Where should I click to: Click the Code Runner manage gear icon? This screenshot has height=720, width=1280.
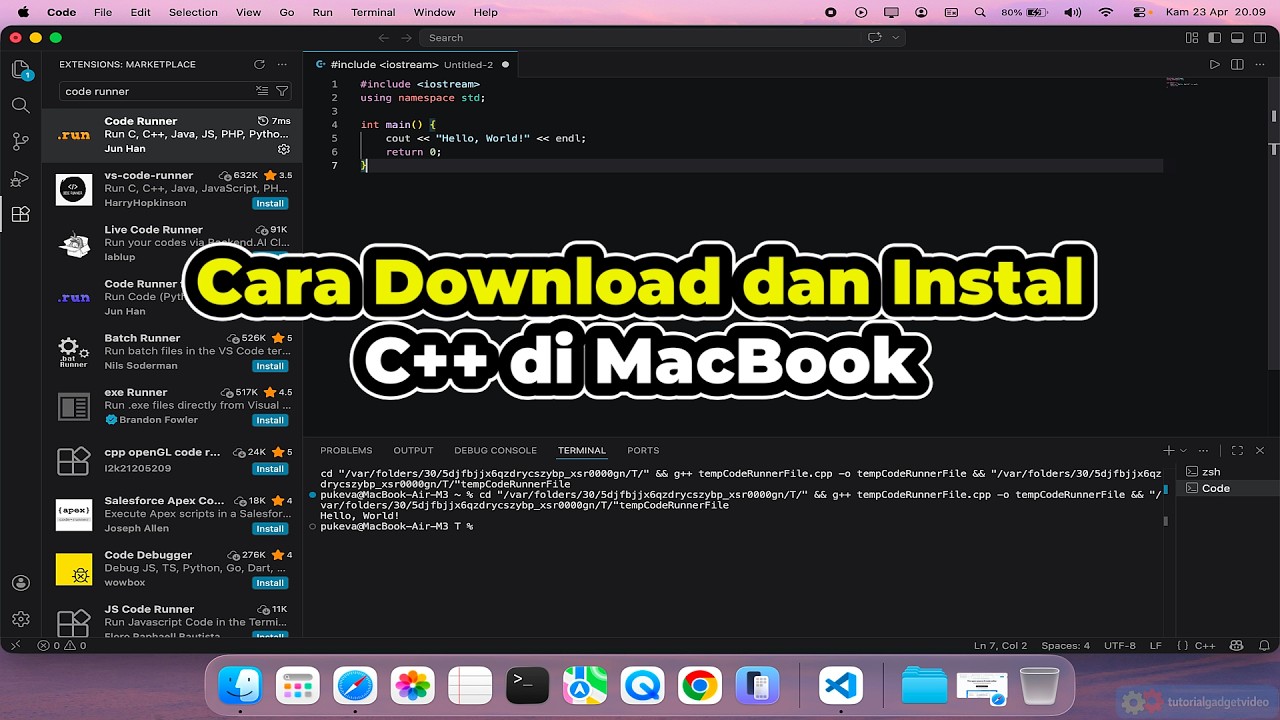coord(284,149)
